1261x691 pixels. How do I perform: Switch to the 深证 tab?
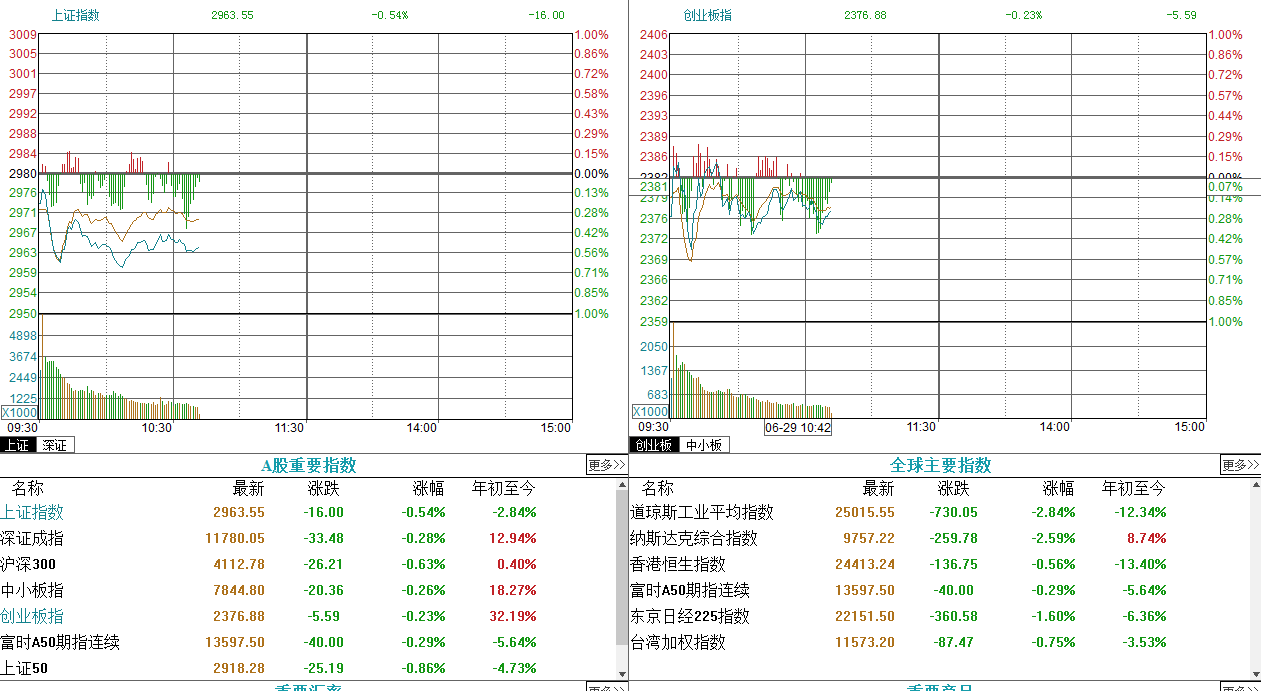[x=54, y=444]
